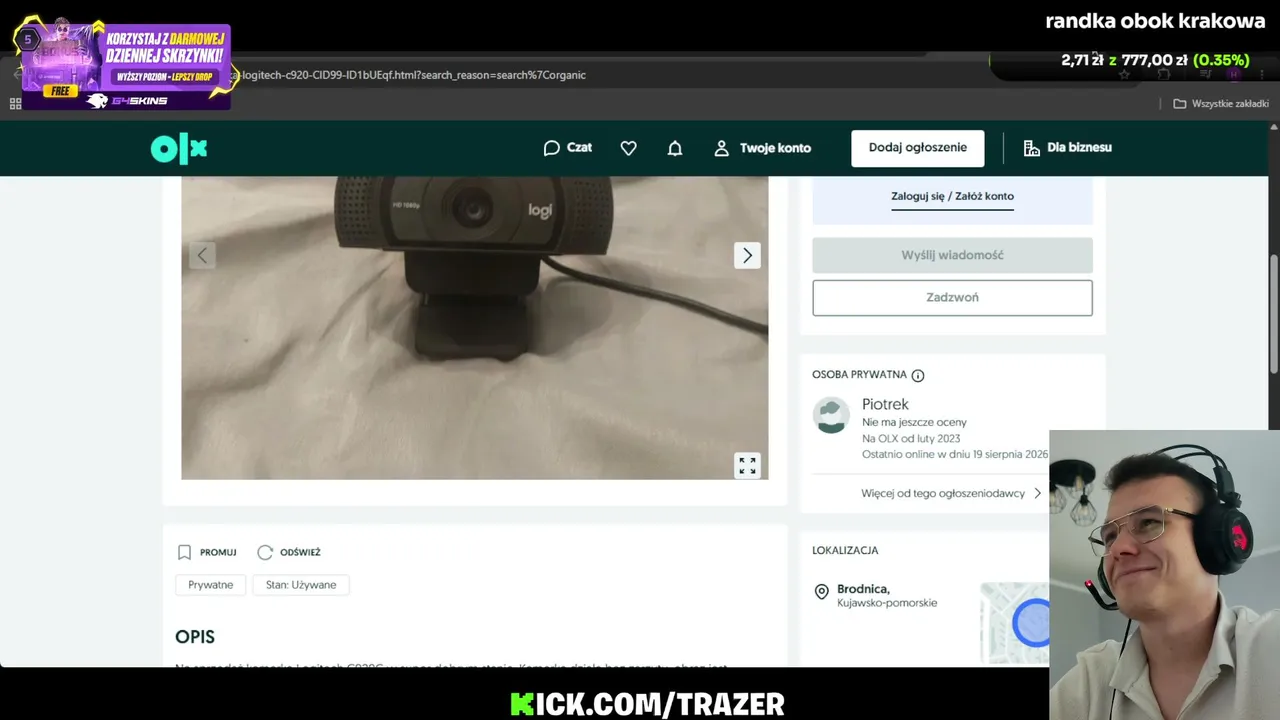Click the Brodnica location pin icon
The height and width of the screenshot is (720, 1280).
tap(822, 592)
